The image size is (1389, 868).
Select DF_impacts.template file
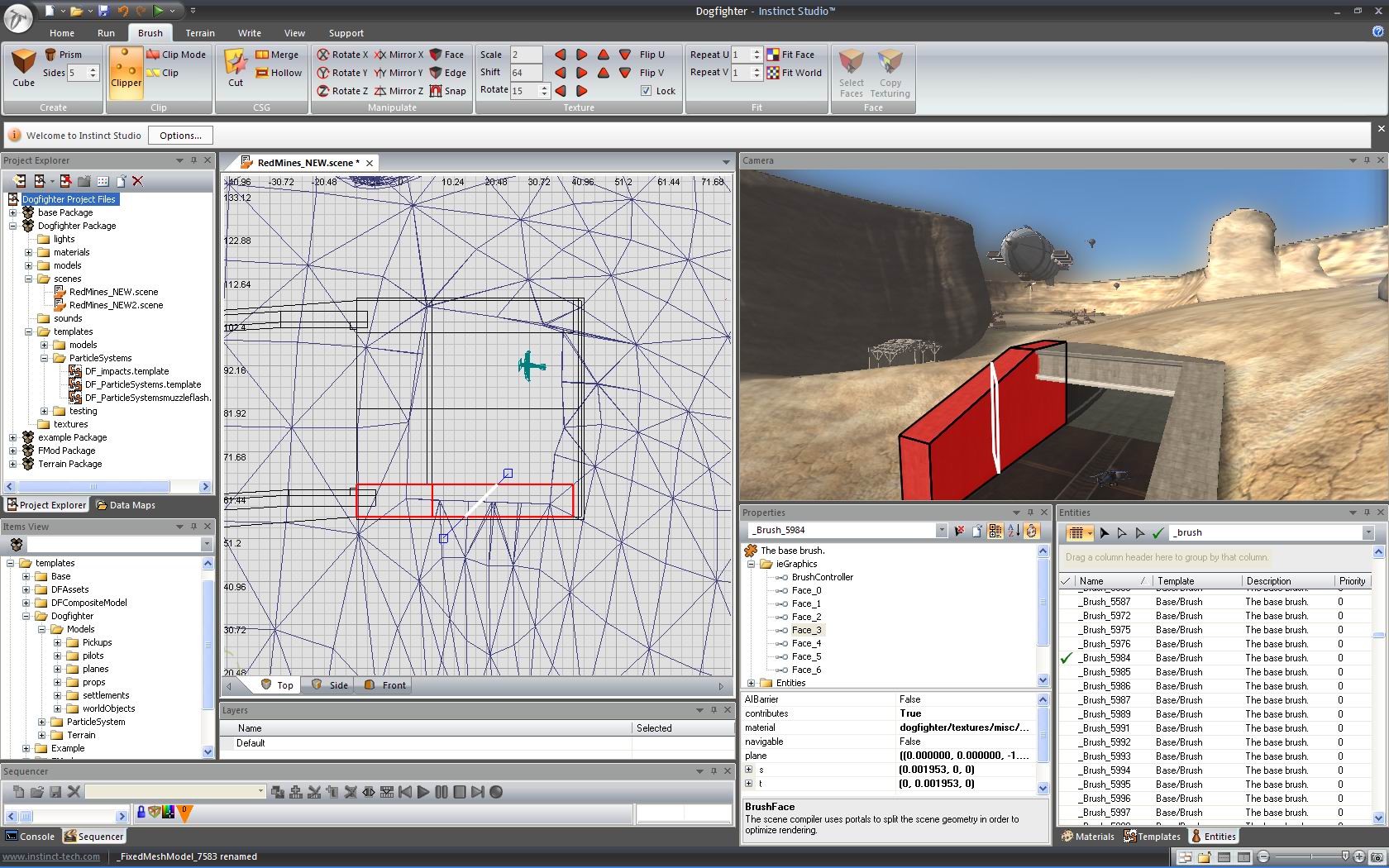(x=126, y=371)
